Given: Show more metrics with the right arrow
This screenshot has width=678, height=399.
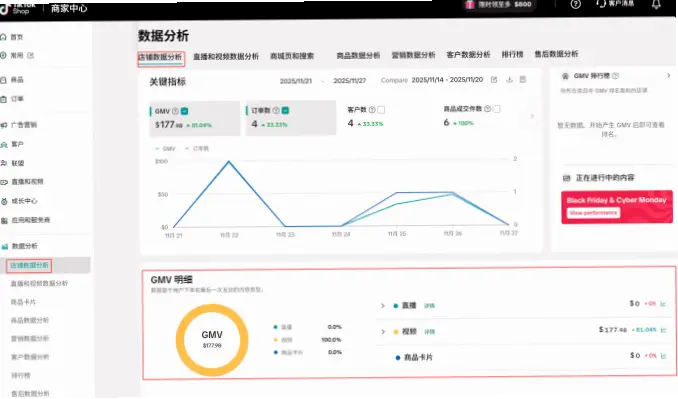Looking at the screenshot, I should pyautogui.click(x=532, y=116).
